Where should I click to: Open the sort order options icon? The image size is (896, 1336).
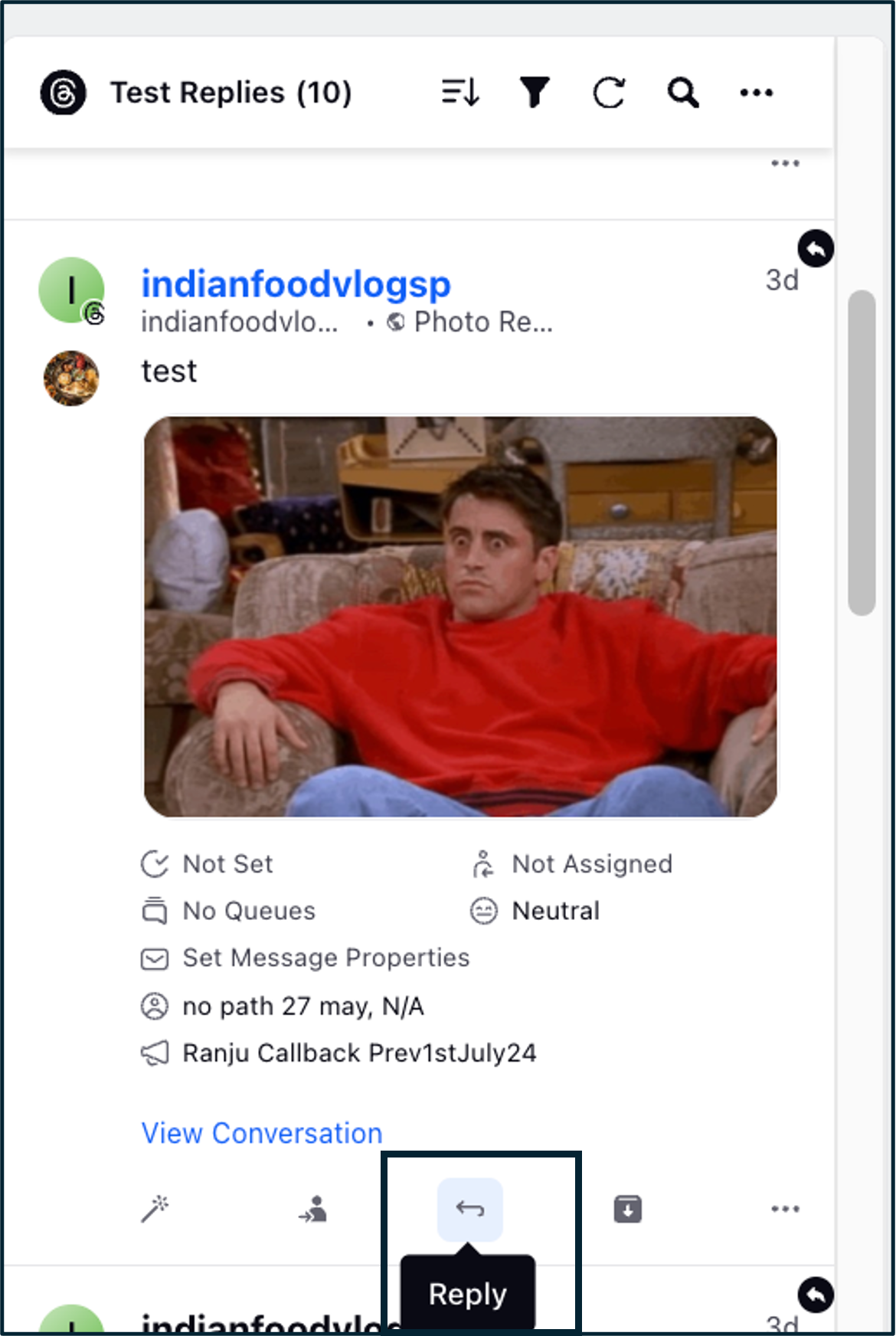[x=460, y=93]
